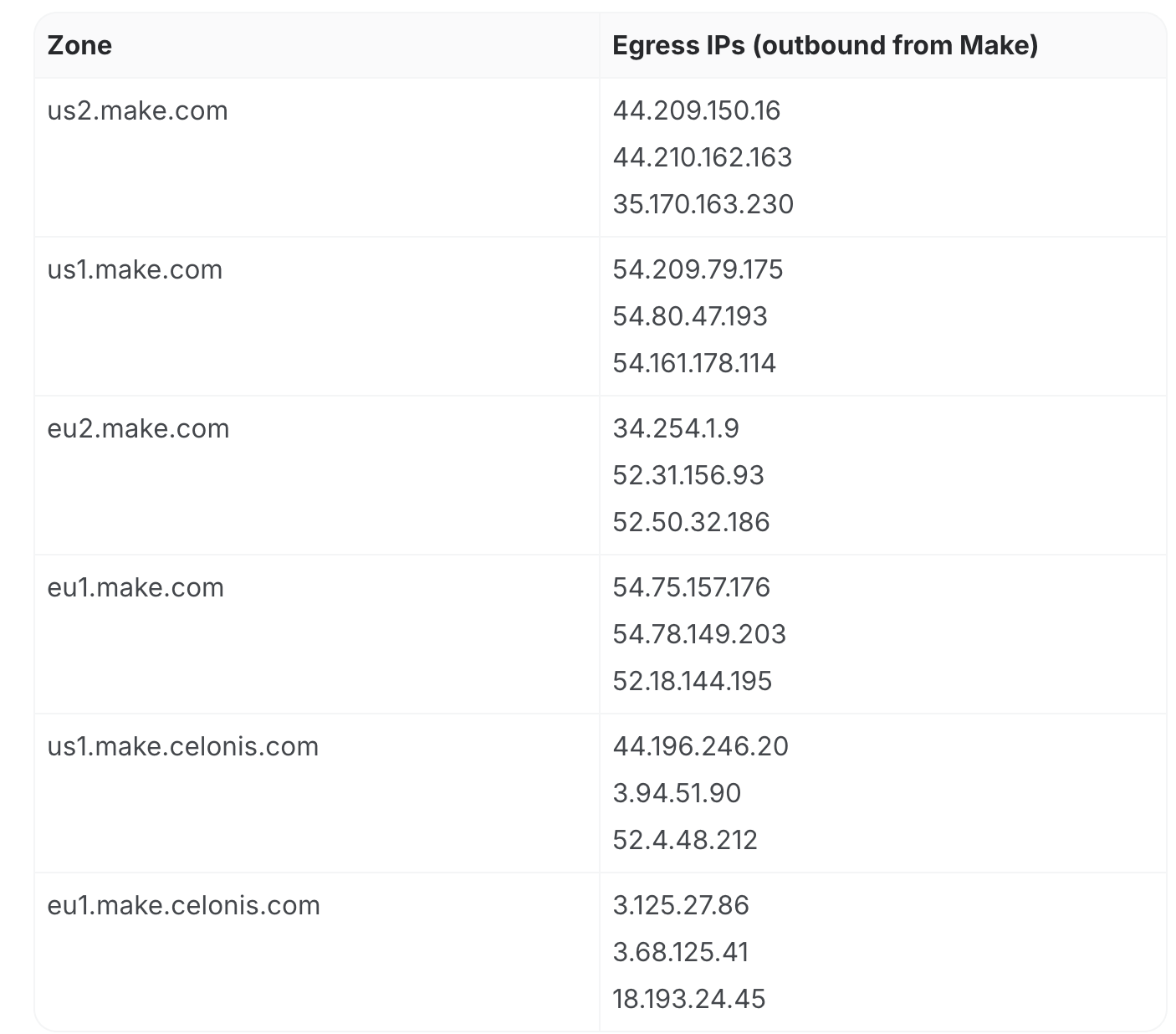
Task: Click IP address 54.161.178.114
Action: [694, 363]
